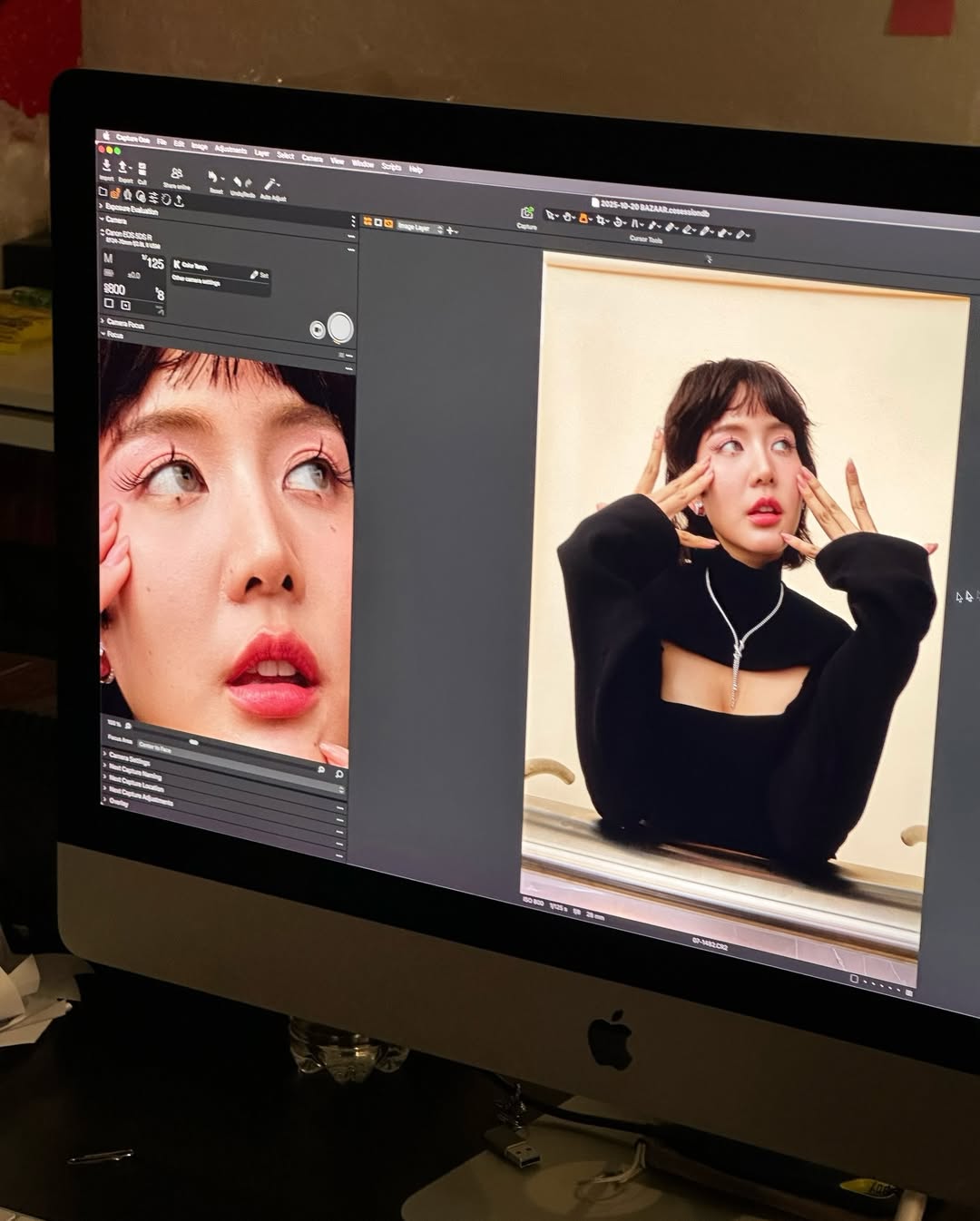
Task: Toggle the orange multi-view viewer mode
Action: (368, 221)
